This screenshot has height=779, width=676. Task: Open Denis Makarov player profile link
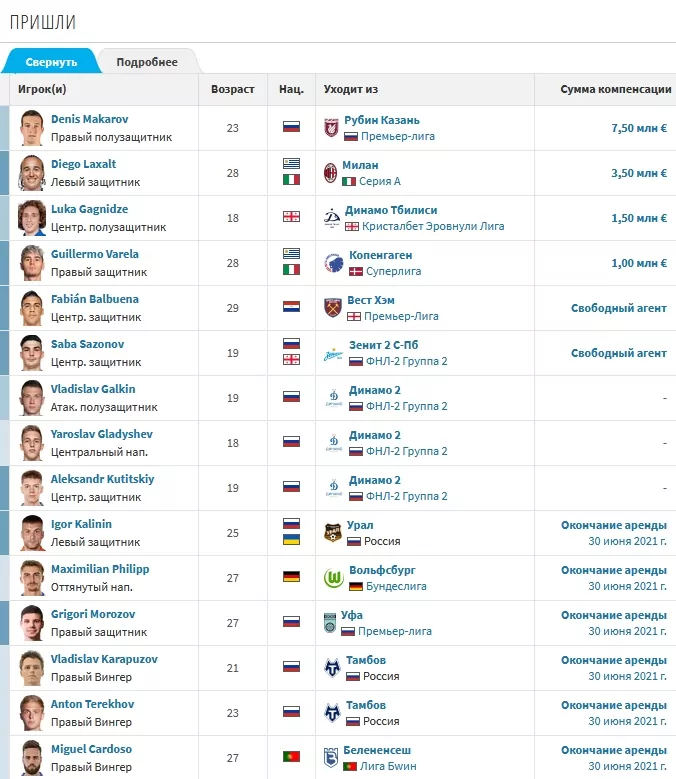(x=89, y=119)
